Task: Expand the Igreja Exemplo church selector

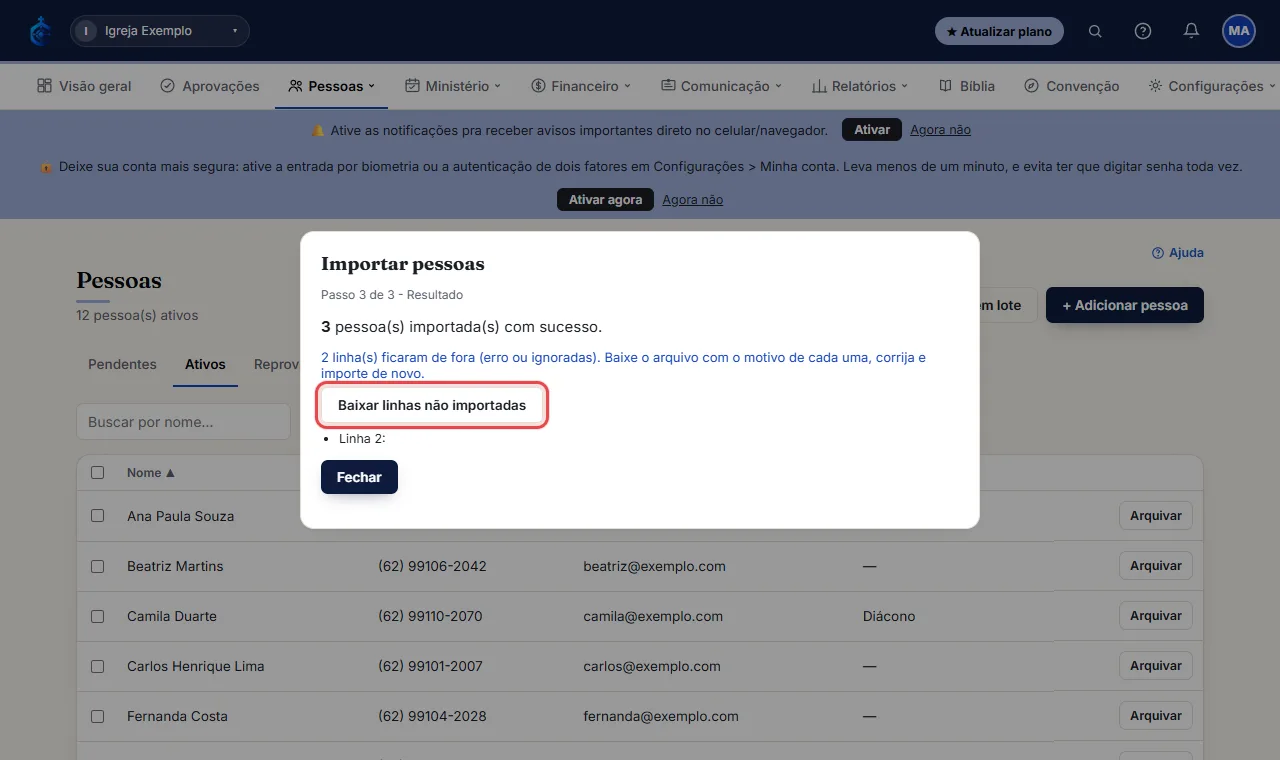Action: point(160,31)
